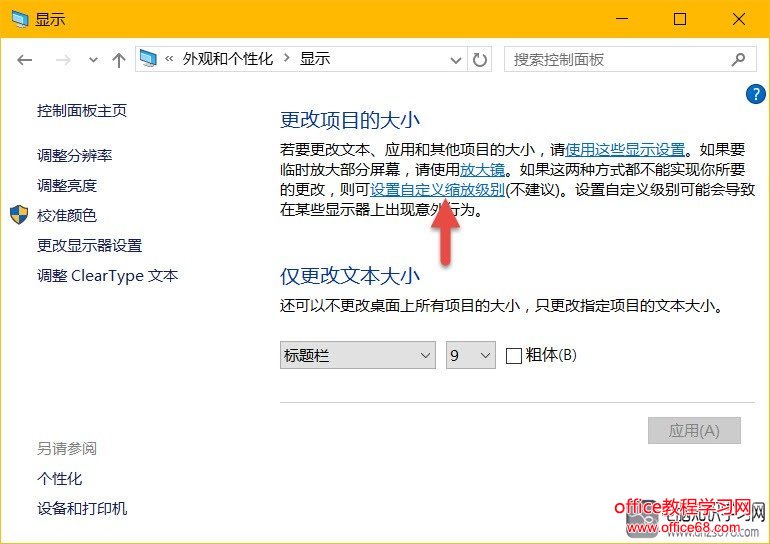Click the 使用这些显示设置 link
This screenshot has width=770, height=544.
coord(625,149)
